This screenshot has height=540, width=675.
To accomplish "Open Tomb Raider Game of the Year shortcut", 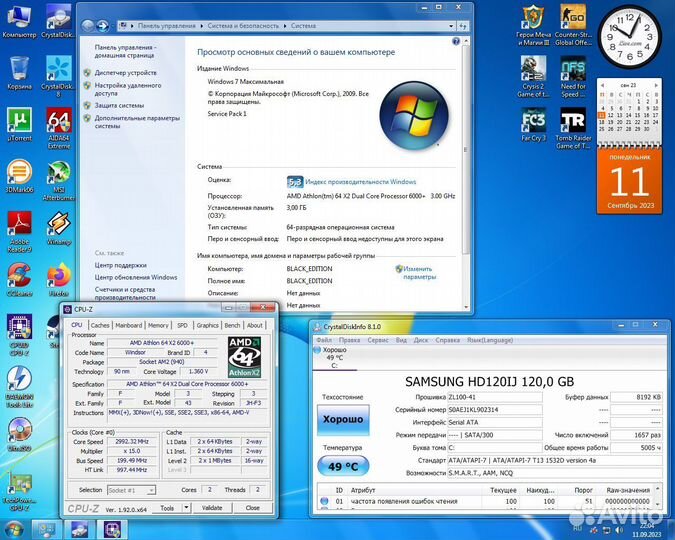I will pyautogui.click(x=573, y=128).
